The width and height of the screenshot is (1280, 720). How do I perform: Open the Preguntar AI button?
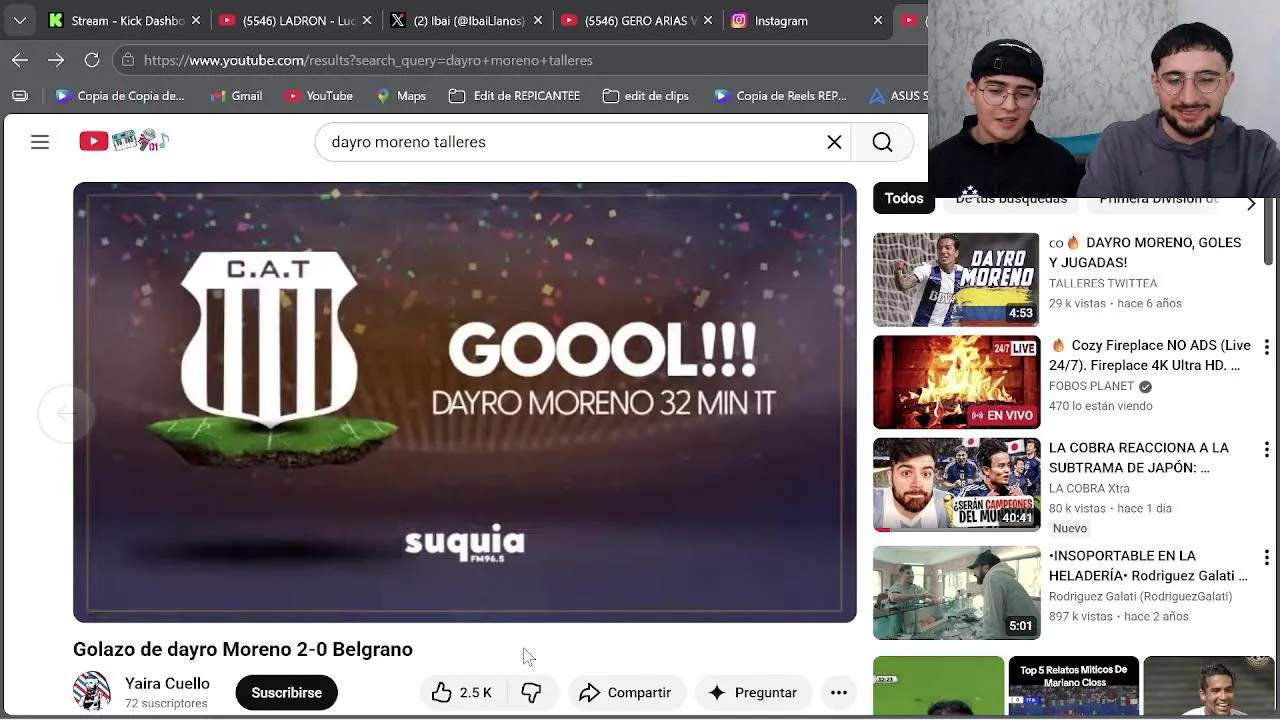(753, 692)
